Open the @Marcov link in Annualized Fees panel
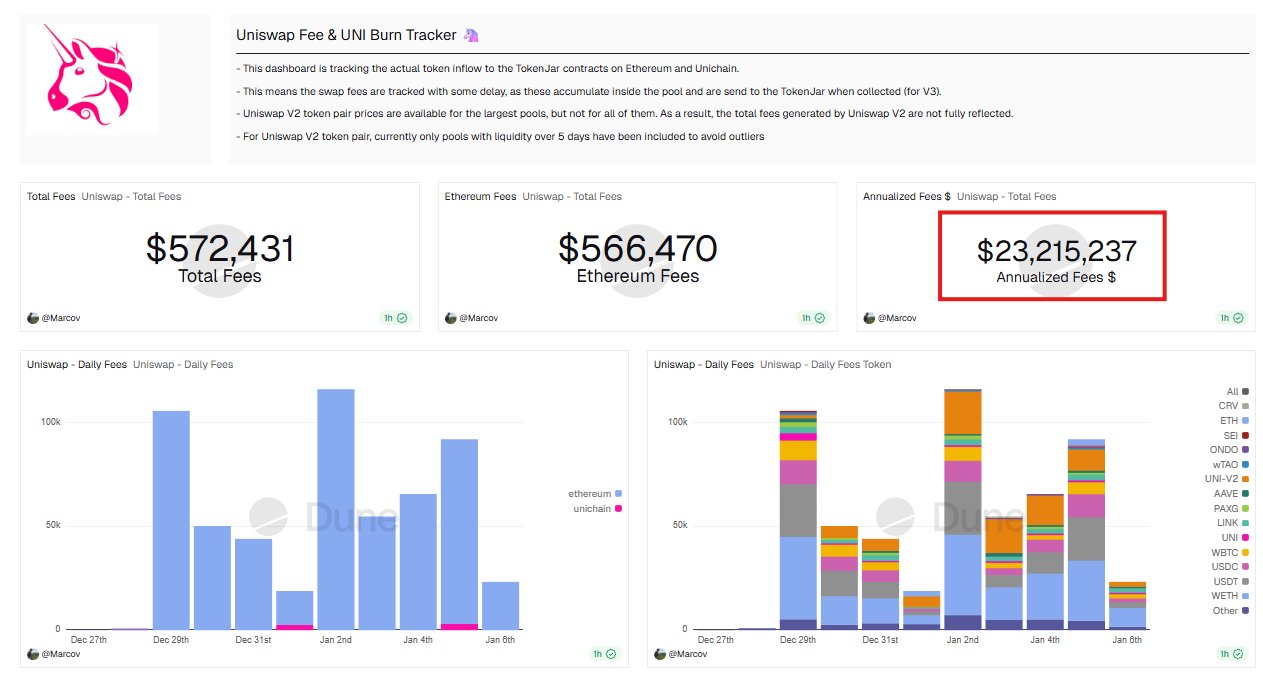 [x=897, y=318]
